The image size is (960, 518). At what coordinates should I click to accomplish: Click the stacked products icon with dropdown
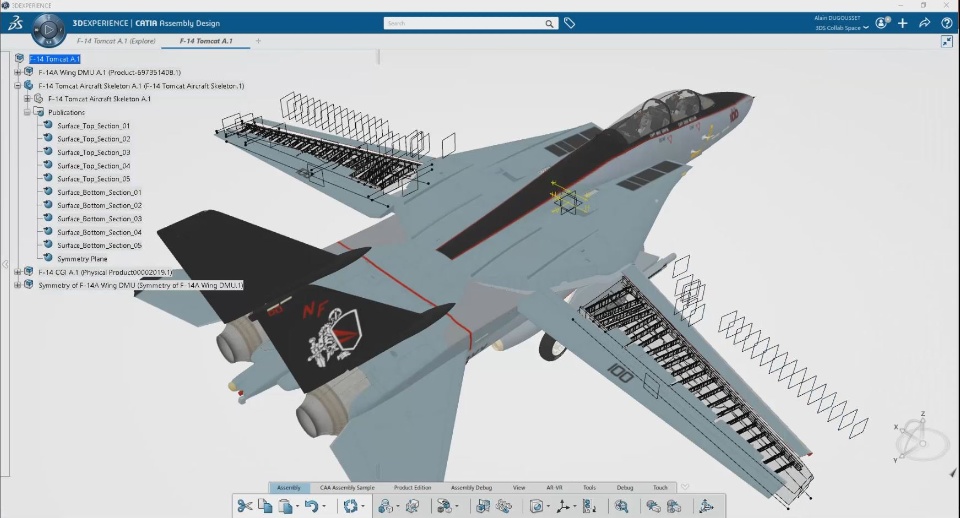(x=444, y=506)
